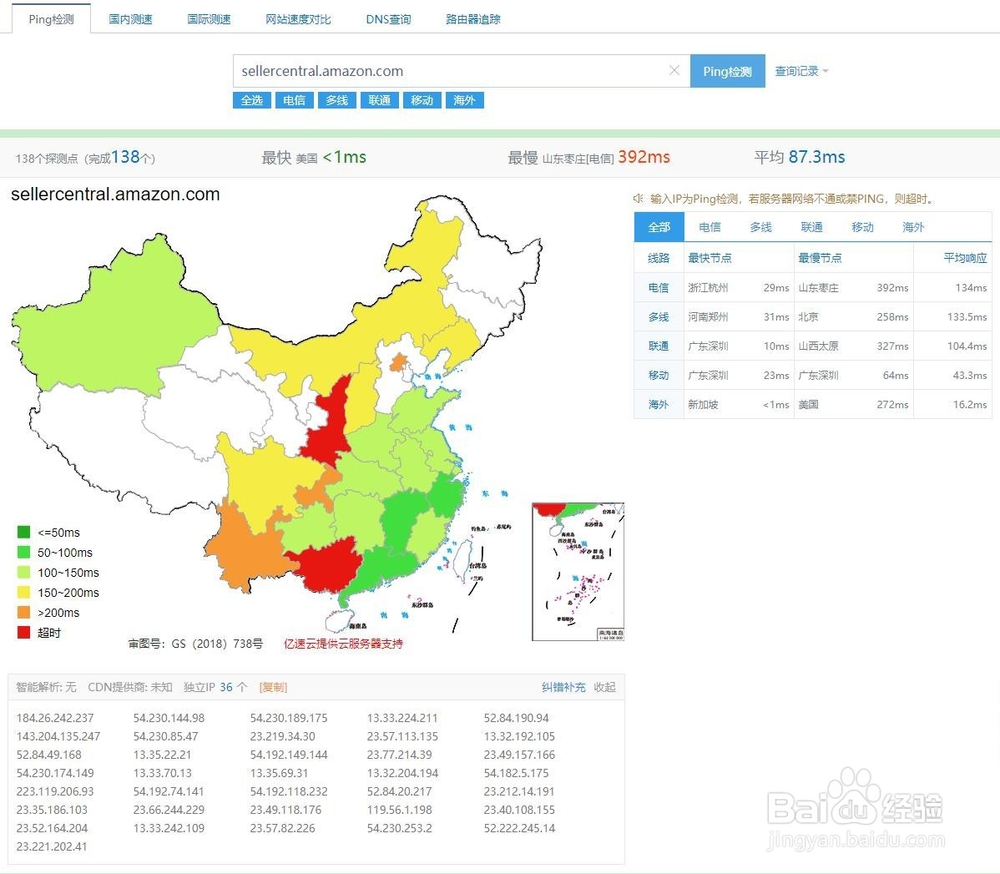Viewport: 1000px width, 874px height.
Task: Select 全部 tab in results table
Action: [659, 227]
